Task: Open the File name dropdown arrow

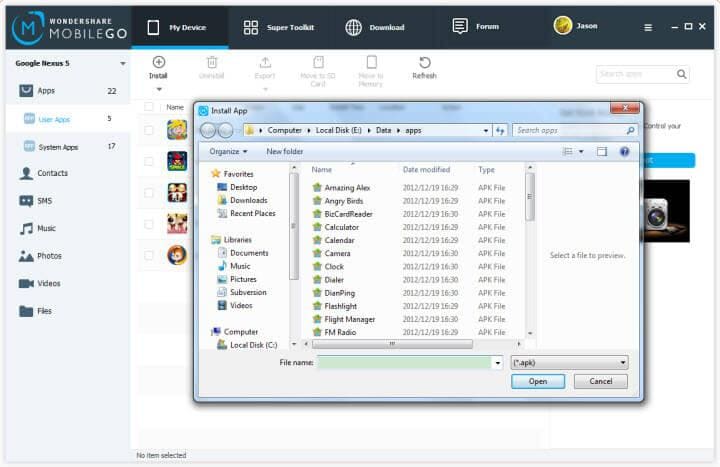Action: coord(498,363)
